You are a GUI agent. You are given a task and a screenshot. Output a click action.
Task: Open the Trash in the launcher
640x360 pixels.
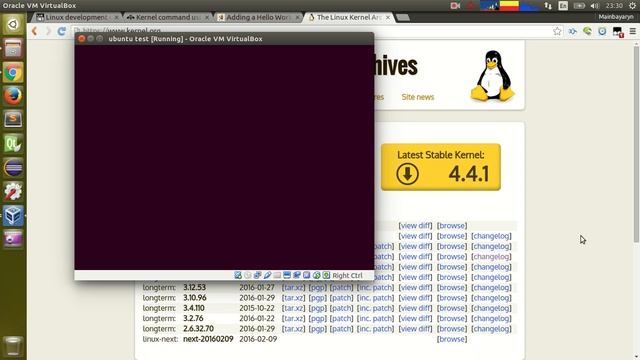(x=13, y=346)
